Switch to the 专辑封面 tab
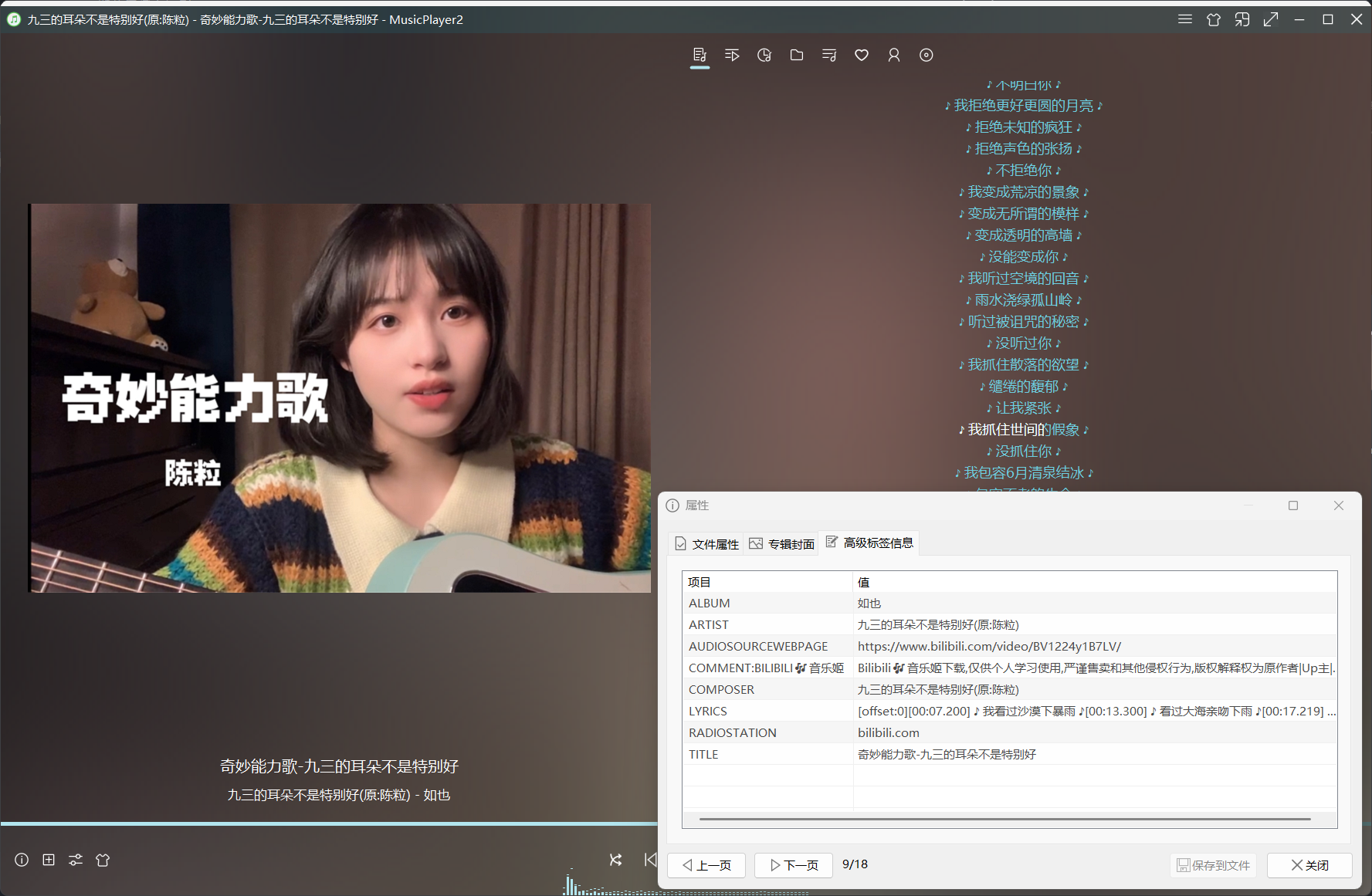The width and height of the screenshot is (1372, 896). 781,544
